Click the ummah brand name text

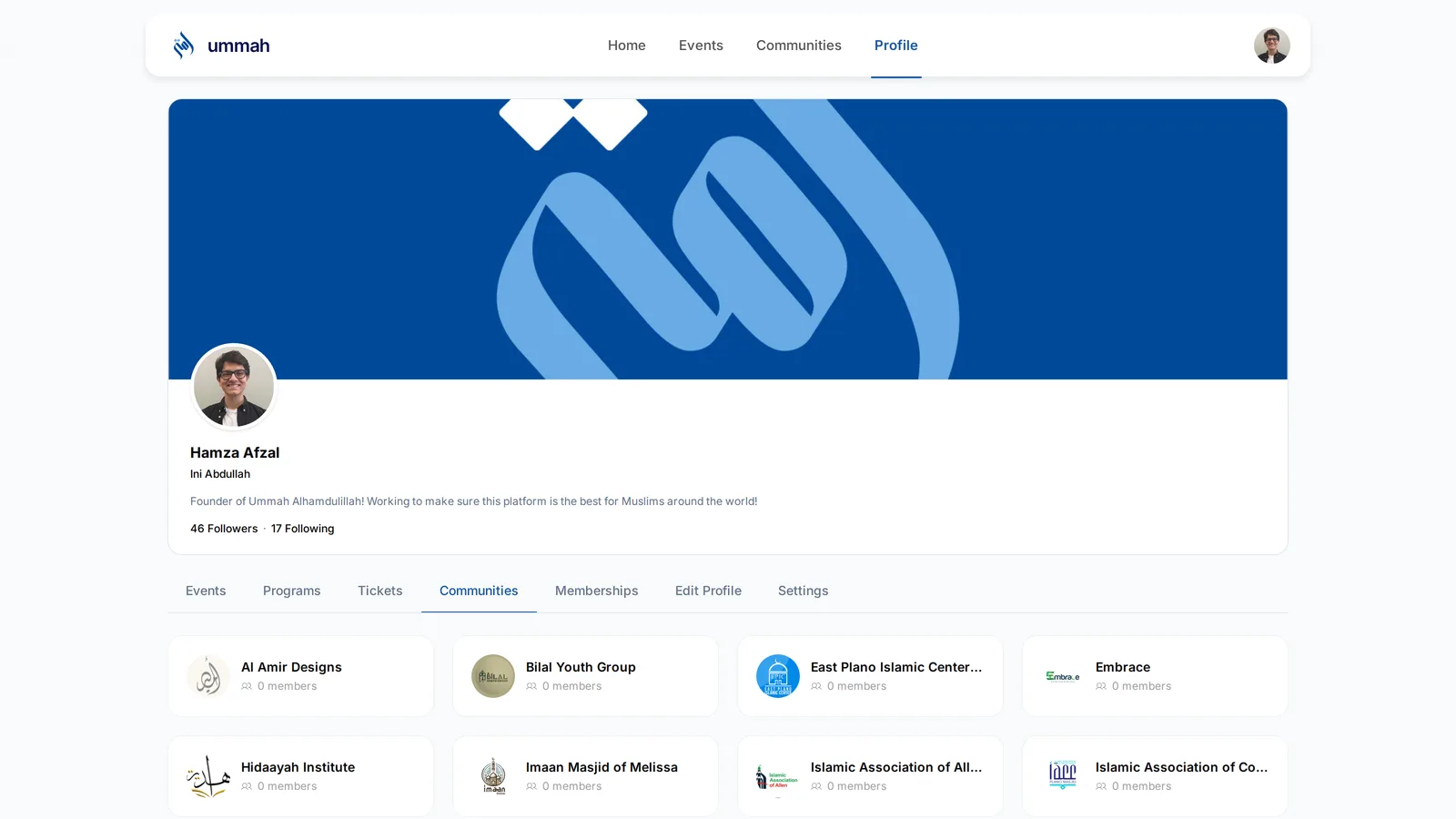238,45
